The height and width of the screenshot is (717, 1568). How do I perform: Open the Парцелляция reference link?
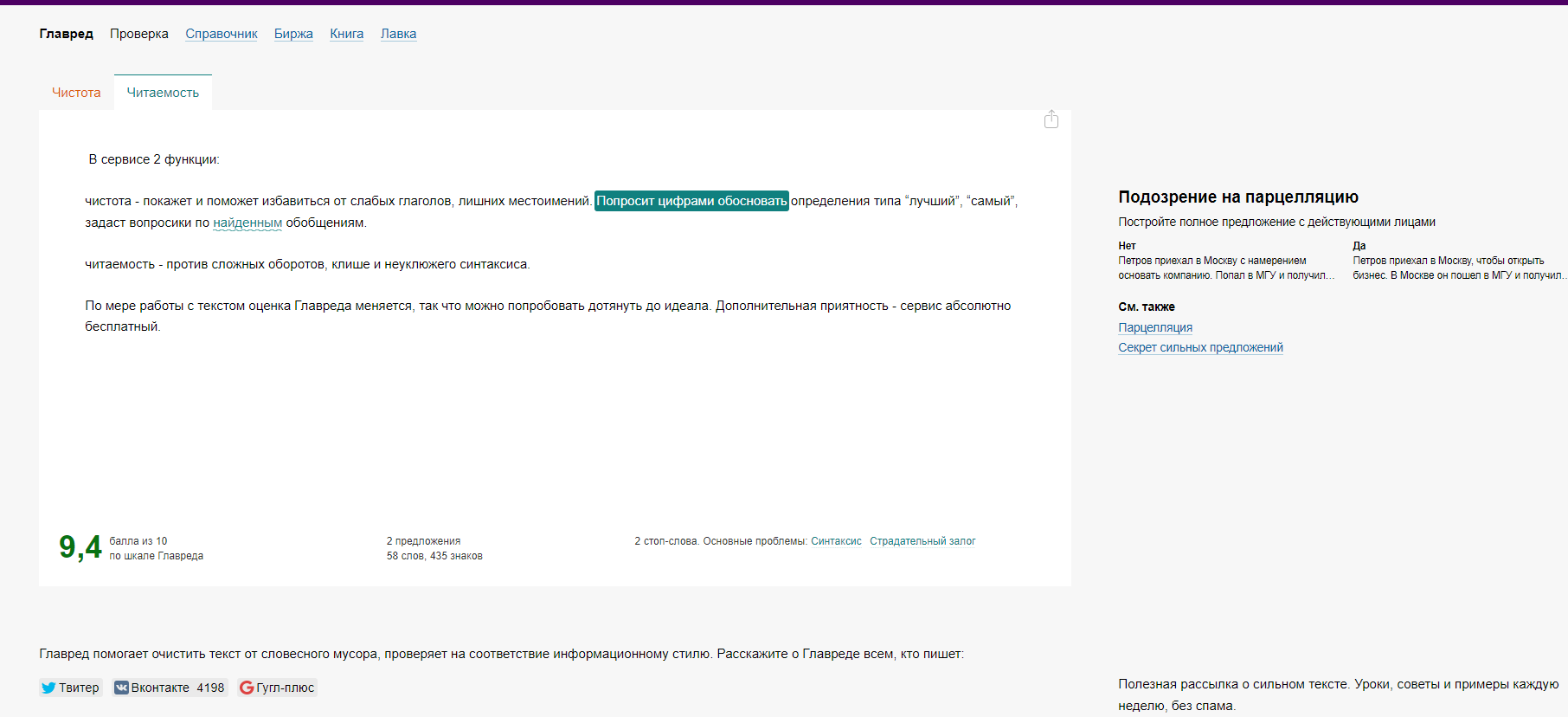1154,327
